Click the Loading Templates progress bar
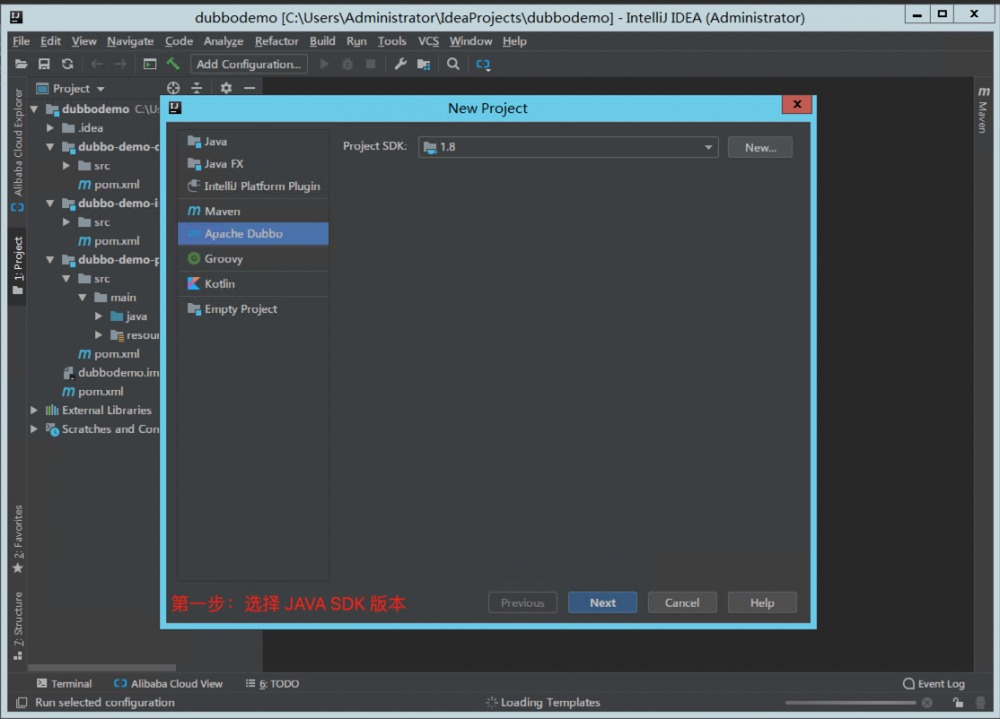This screenshot has height=719, width=1000. pos(850,702)
